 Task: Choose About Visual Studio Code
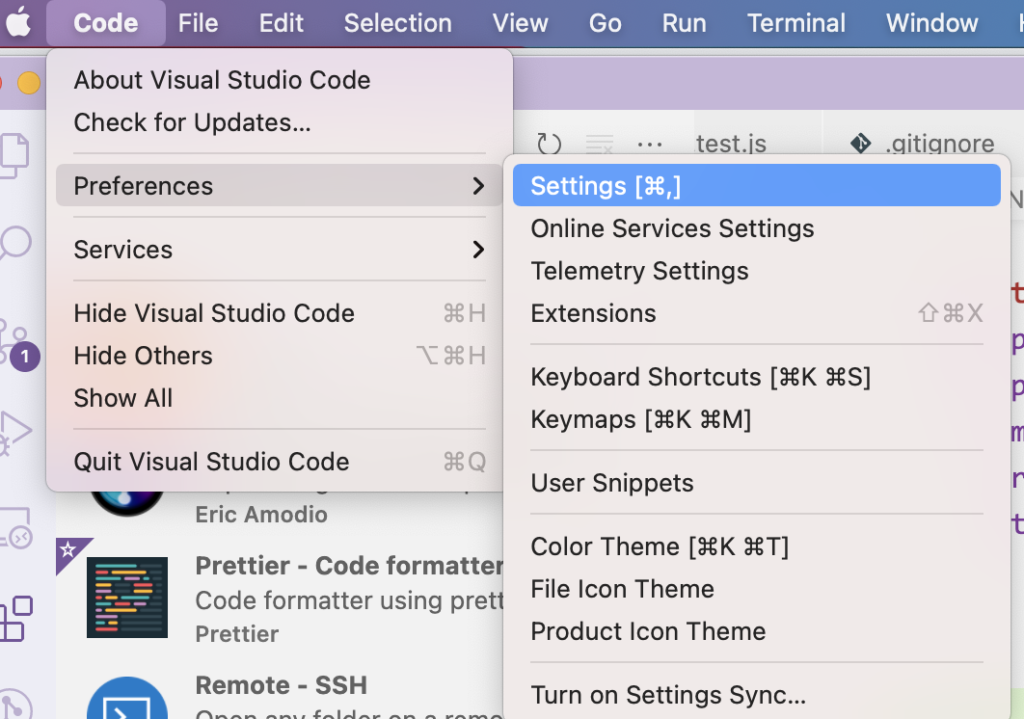pyautogui.click(x=279, y=80)
